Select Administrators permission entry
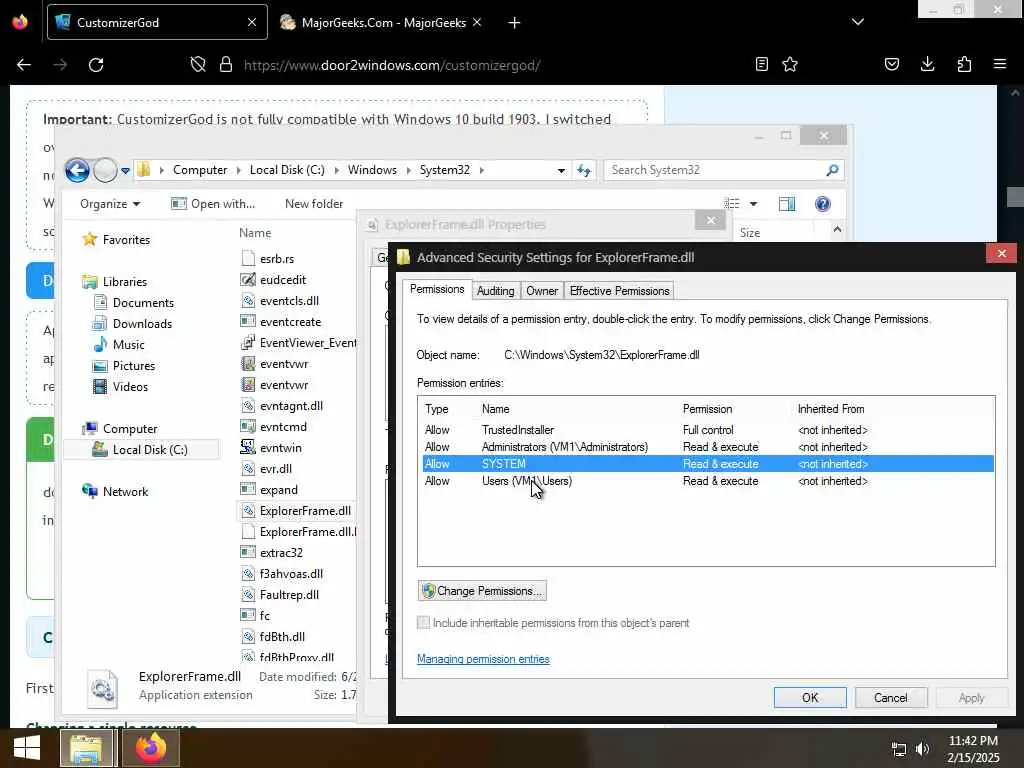Image resolution: width=1024 pixels, height=768 pixels. [x=708, y=447]
